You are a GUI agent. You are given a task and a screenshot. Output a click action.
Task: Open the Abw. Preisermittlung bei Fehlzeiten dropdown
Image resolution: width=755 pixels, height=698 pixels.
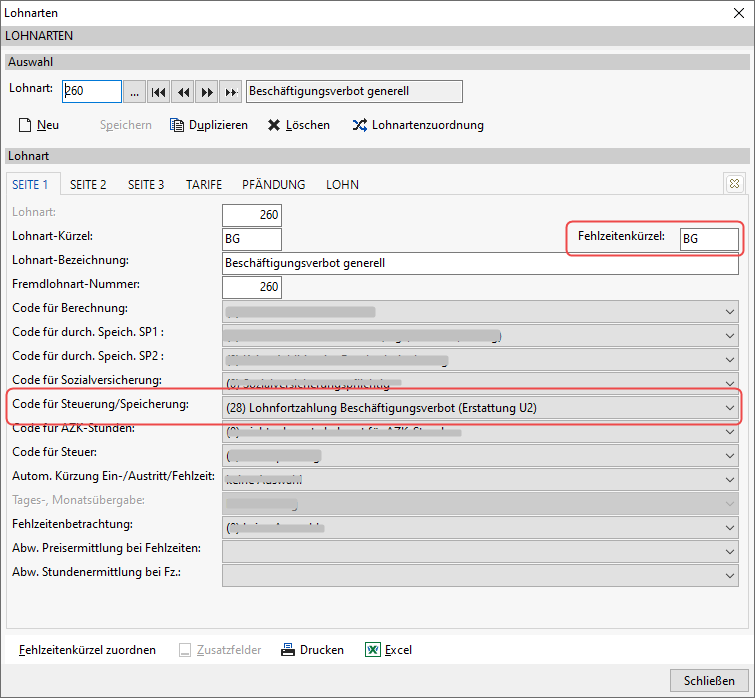pyautogui.click(x=480, y=552)
